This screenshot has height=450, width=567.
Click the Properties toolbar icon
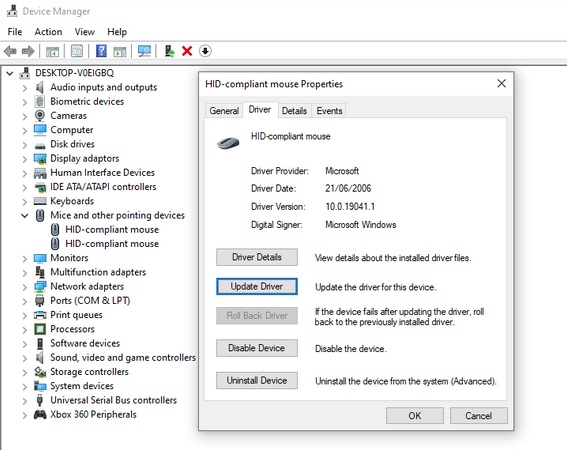77,51
